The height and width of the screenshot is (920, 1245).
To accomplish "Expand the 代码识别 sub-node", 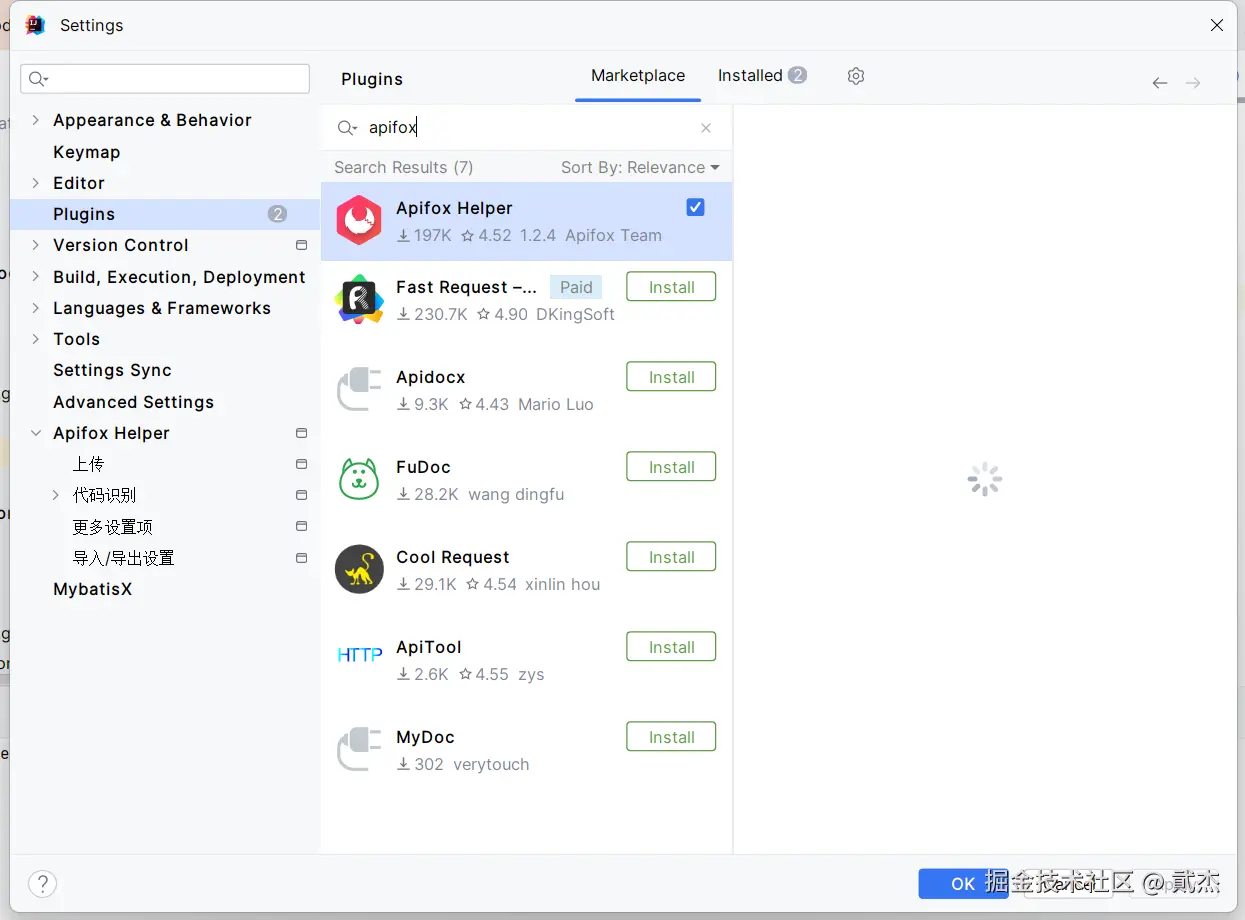I will tap(56, 495).
